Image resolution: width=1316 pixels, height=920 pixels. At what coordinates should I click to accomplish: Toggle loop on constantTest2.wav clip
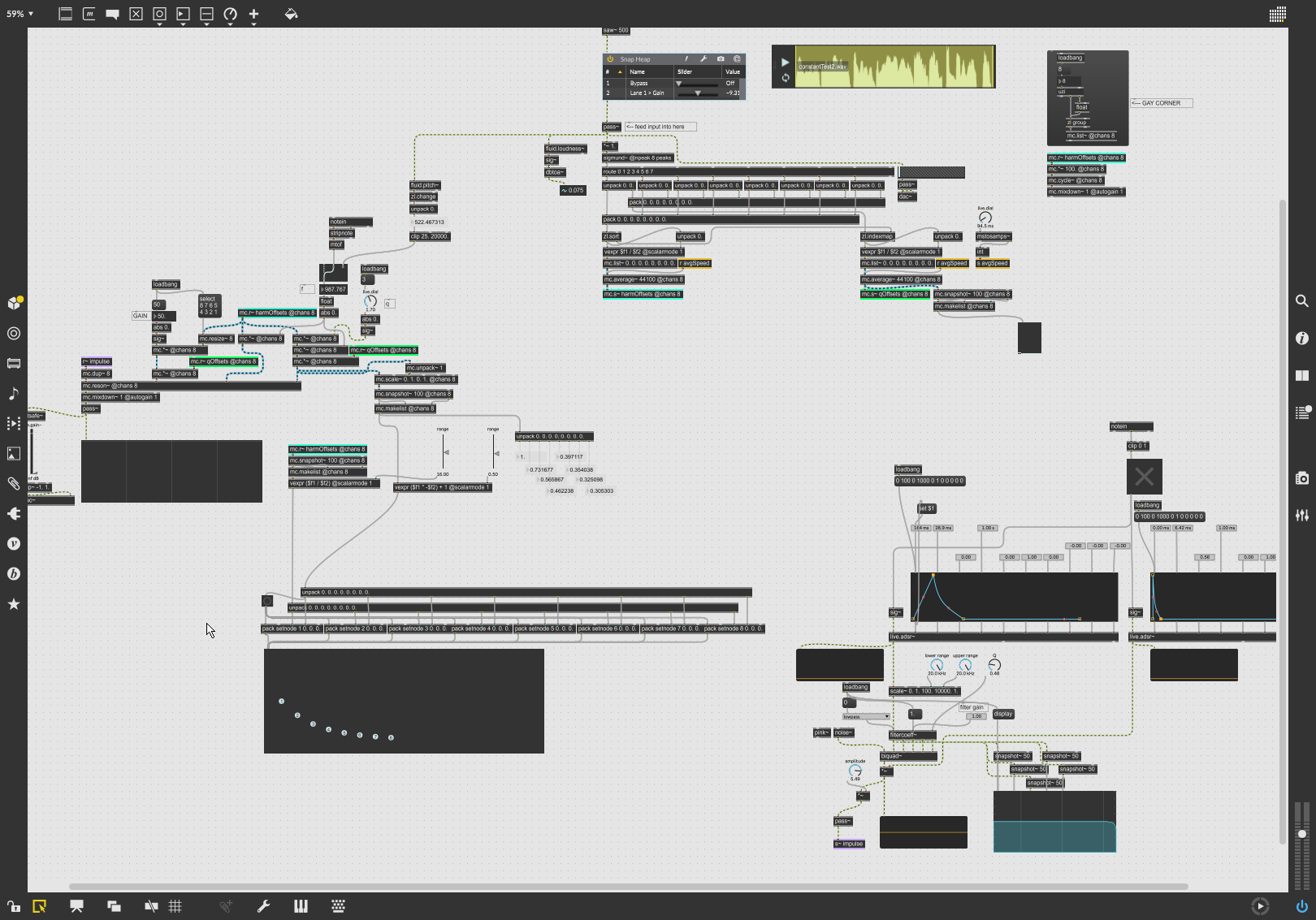pyautogui.click(x=785, y=78)
